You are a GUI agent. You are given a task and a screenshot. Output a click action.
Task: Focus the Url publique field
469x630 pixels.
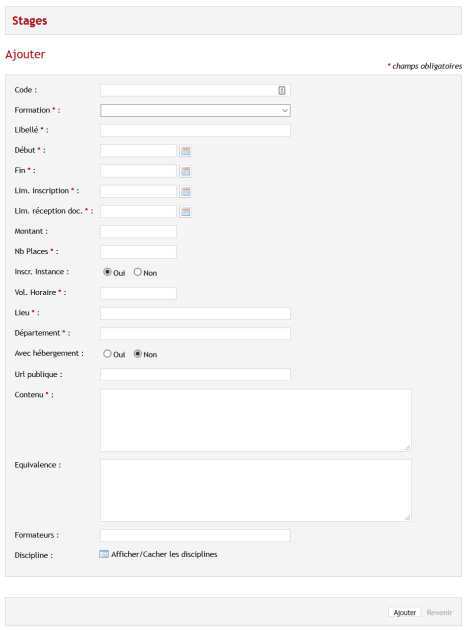[195, 374]
